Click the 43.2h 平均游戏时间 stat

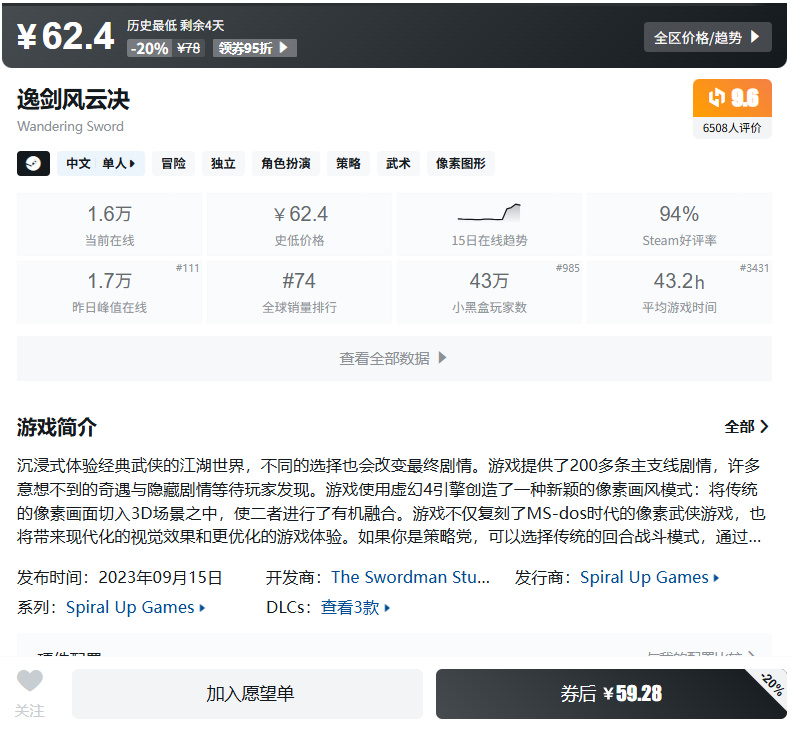point(679,292)
